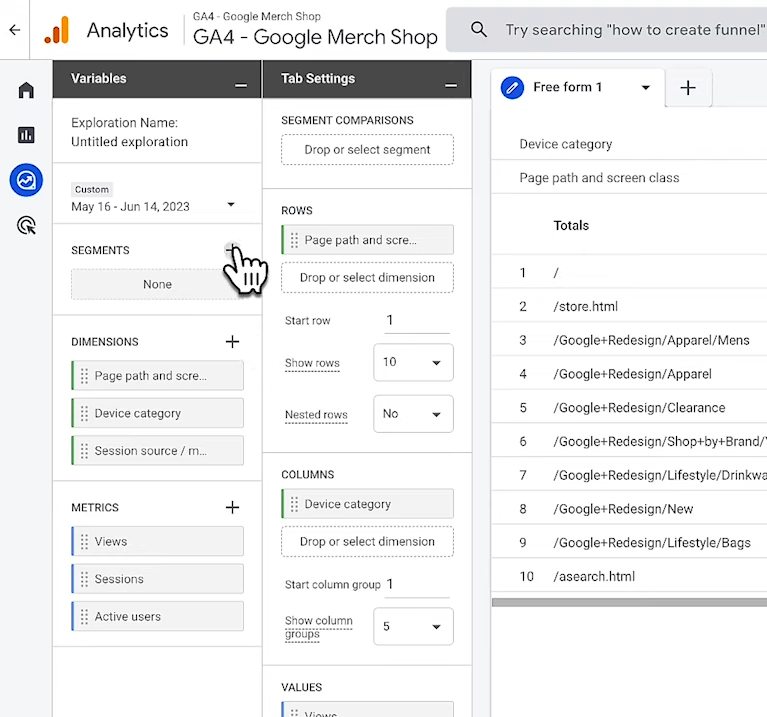Select Device category chip in Dimensions

click(158, 413)
